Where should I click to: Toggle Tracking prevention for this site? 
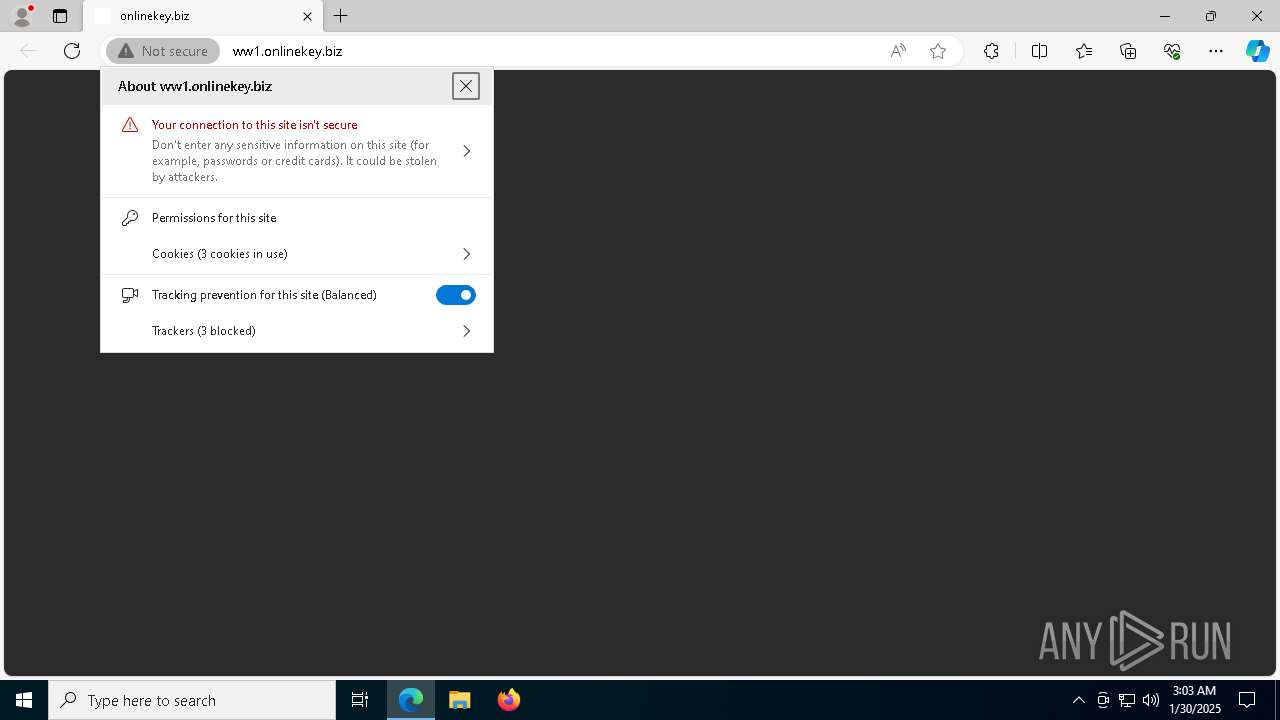[x=456, y=295]
